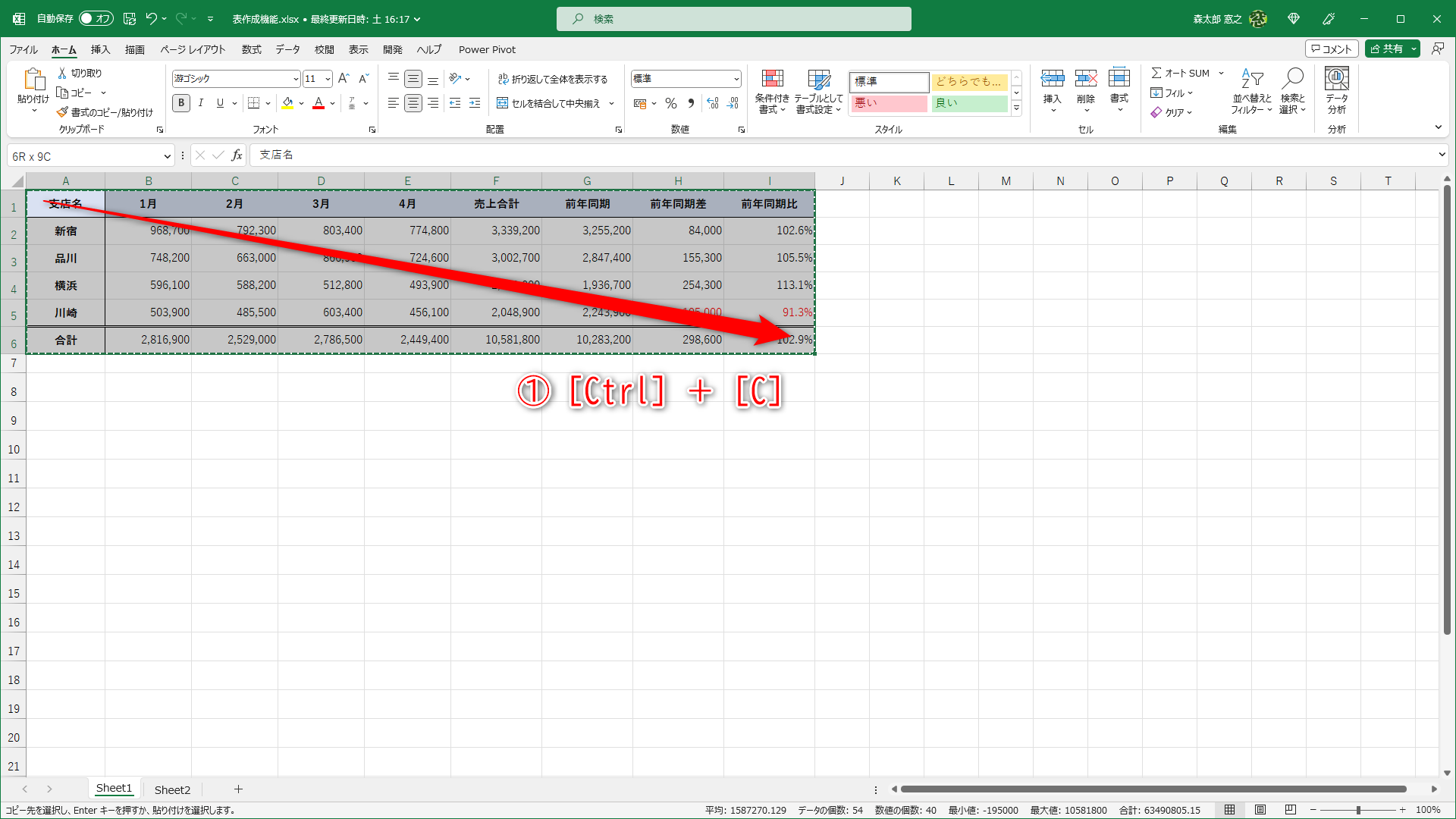
Task: Expand the font name dropdown
Action: tap(295, 79)
